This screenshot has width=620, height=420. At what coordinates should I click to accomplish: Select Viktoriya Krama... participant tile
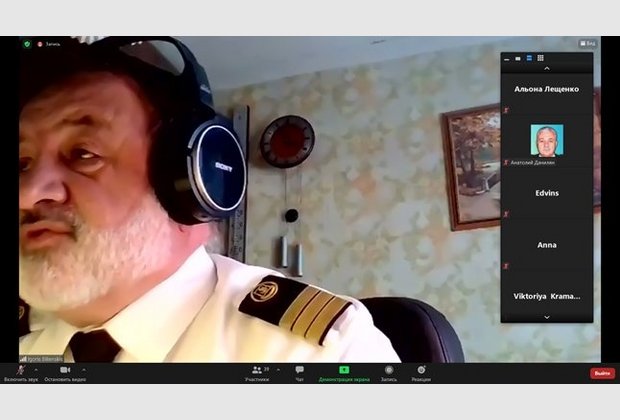pos(547,296)
